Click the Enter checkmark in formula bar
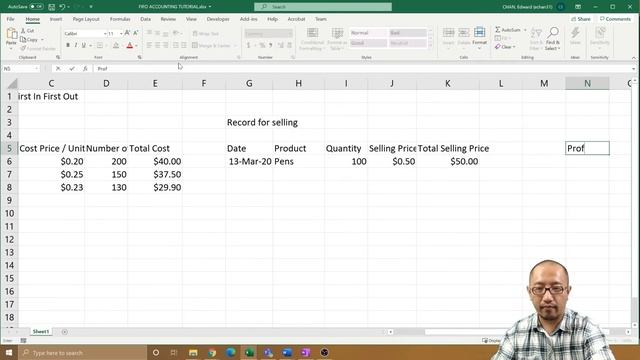The height and width of the screenshot is (360, 640). 72,69
